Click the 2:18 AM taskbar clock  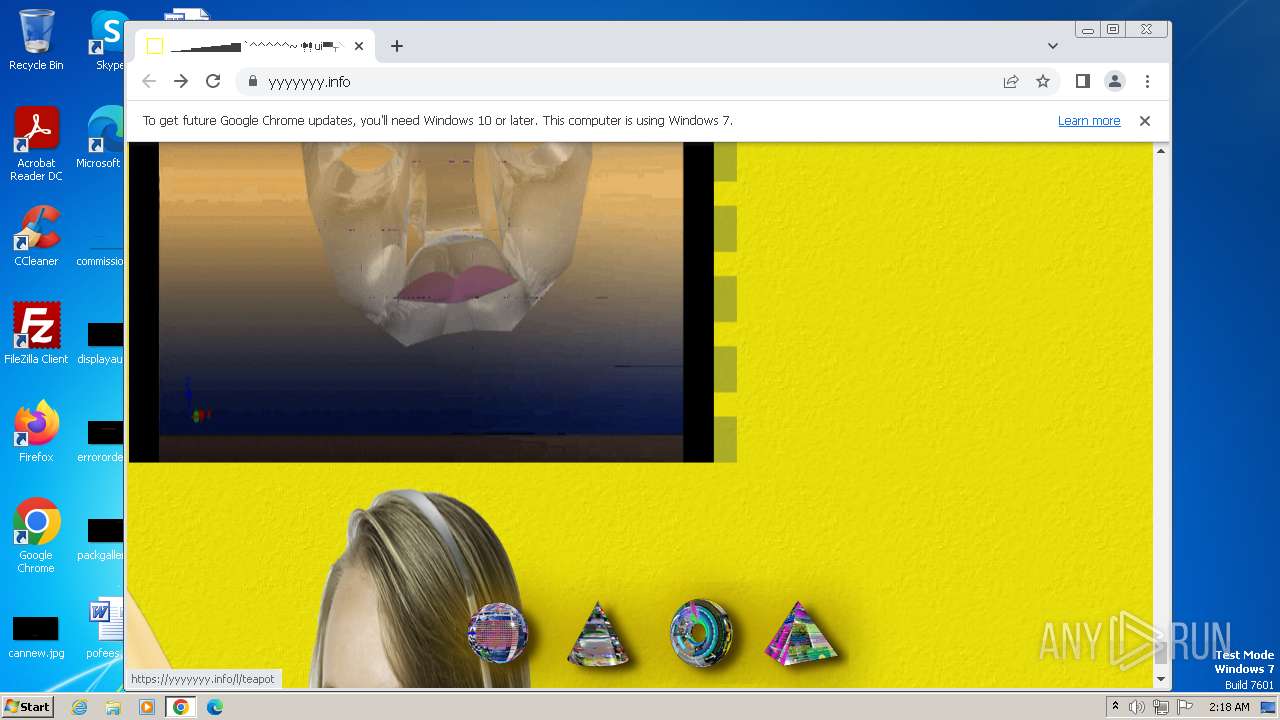click(x=1229, y=707)
